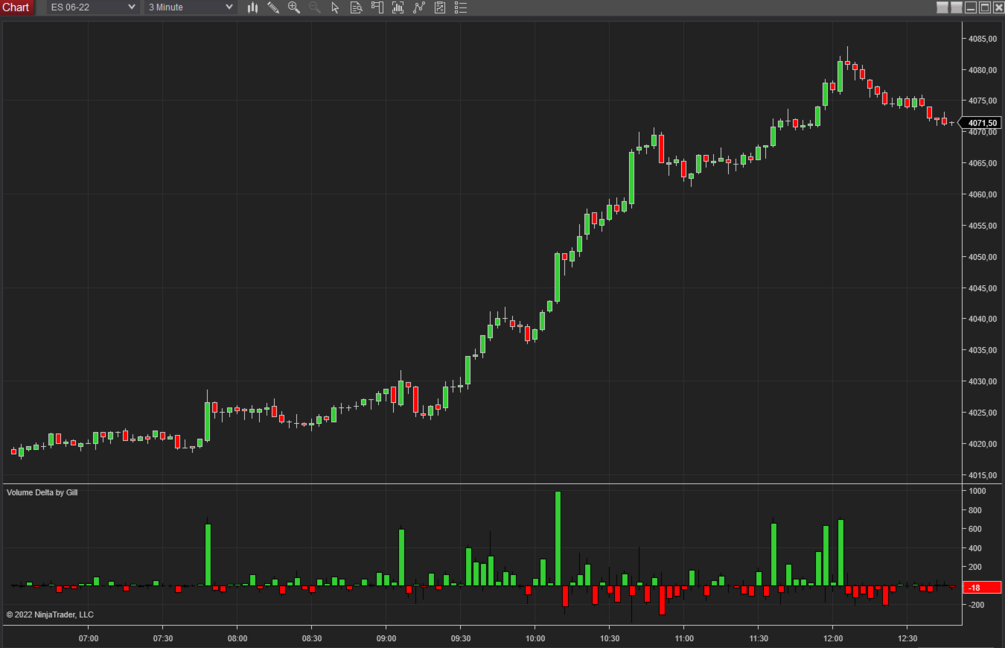Click the grayed zoom out magnifier
This screenshot has width=1005, height=648.
[x=314, y=8]
